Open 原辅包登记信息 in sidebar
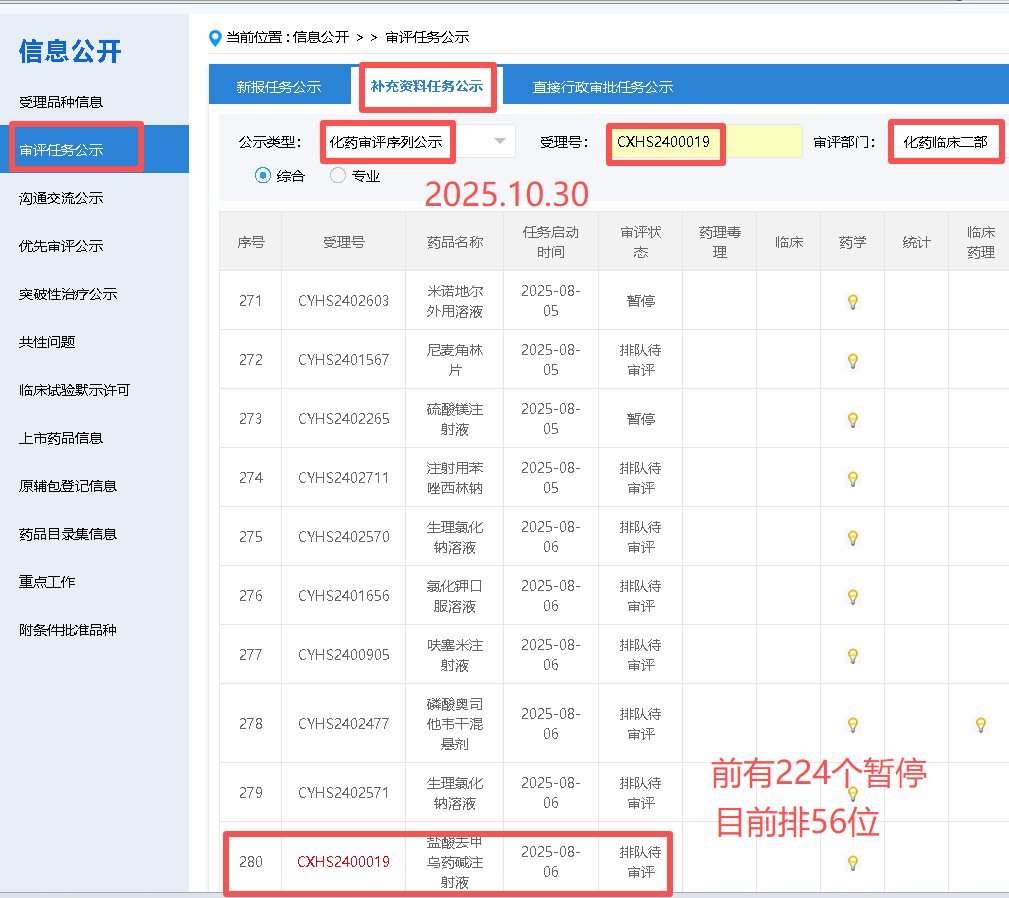The height and width of the screenshot is (898, 1009). 68,486
